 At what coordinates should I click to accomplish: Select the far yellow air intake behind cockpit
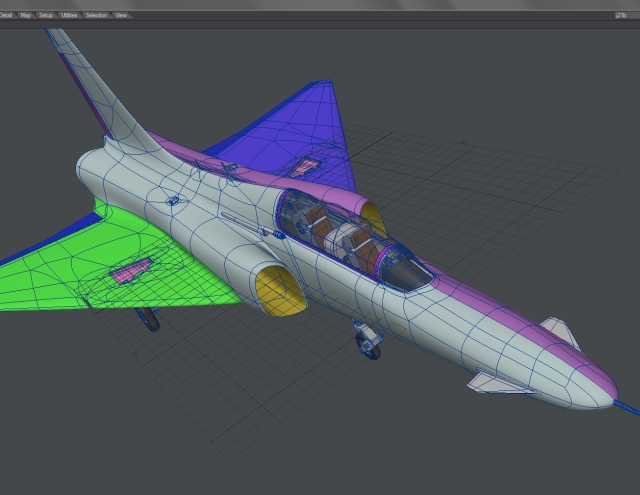point(374,219)
